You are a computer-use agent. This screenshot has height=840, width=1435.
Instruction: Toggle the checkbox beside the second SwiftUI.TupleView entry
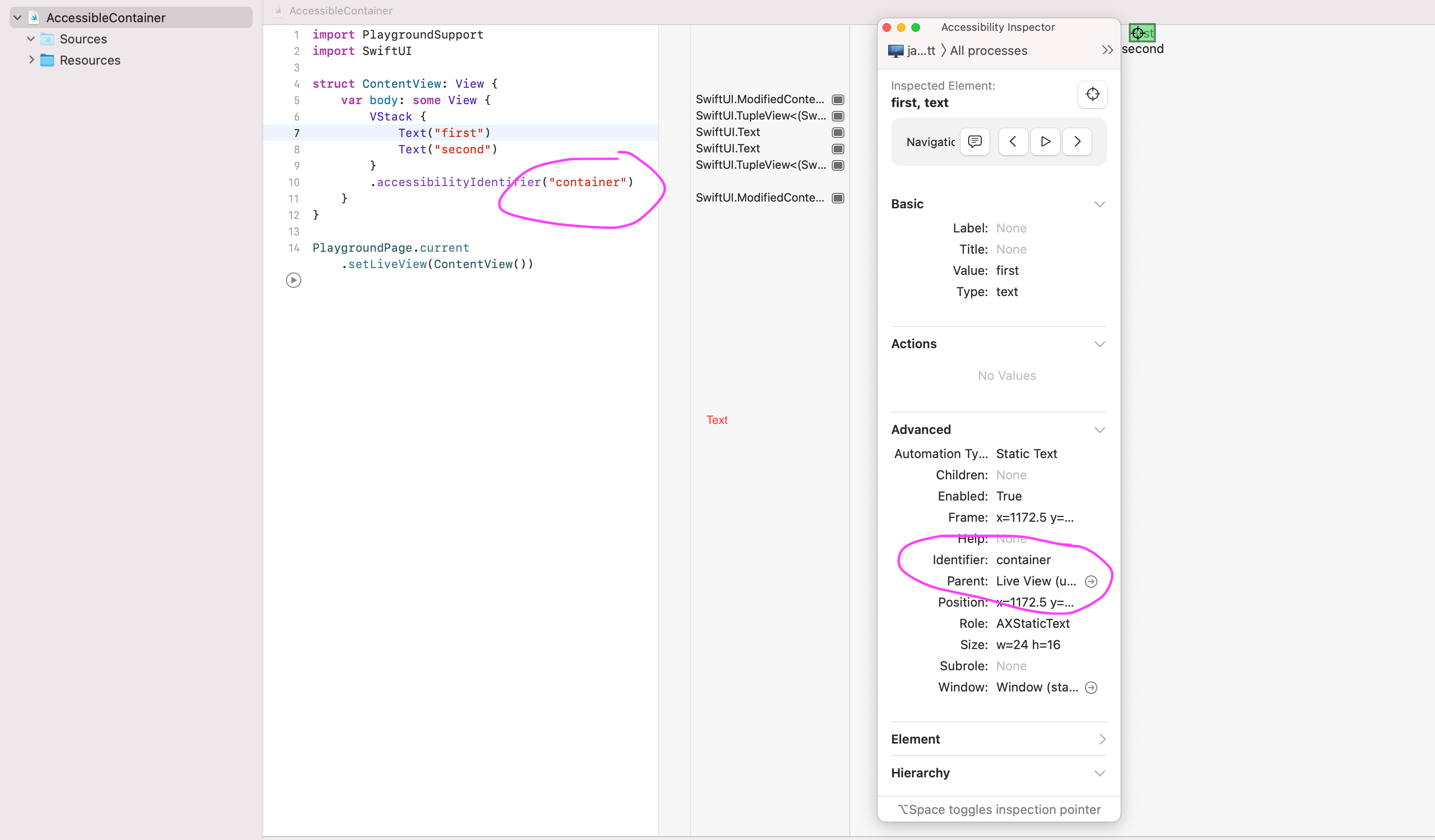click(838, 165)
